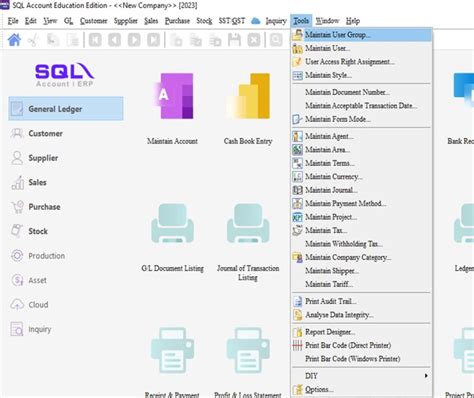The width and height of the screenshot is (474, 398).
Task: Choose Maintain Payment Method entry
Action: (362, 203)
